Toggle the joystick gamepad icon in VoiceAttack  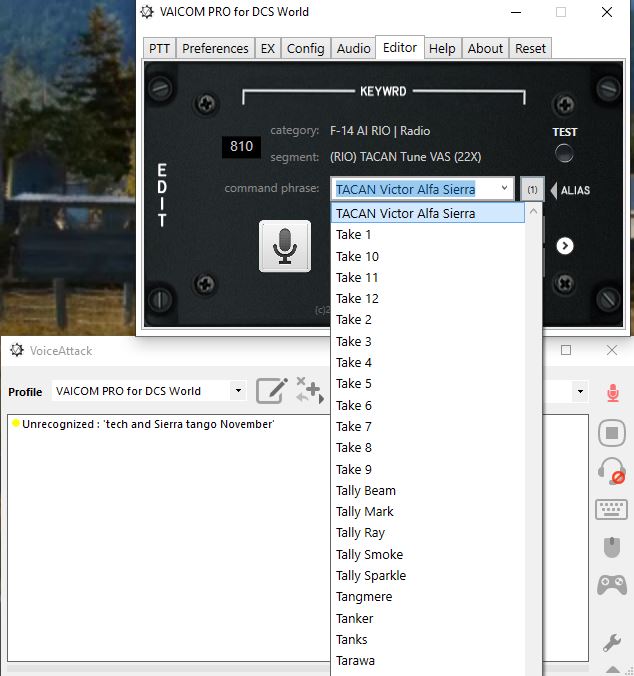[612, 585]
